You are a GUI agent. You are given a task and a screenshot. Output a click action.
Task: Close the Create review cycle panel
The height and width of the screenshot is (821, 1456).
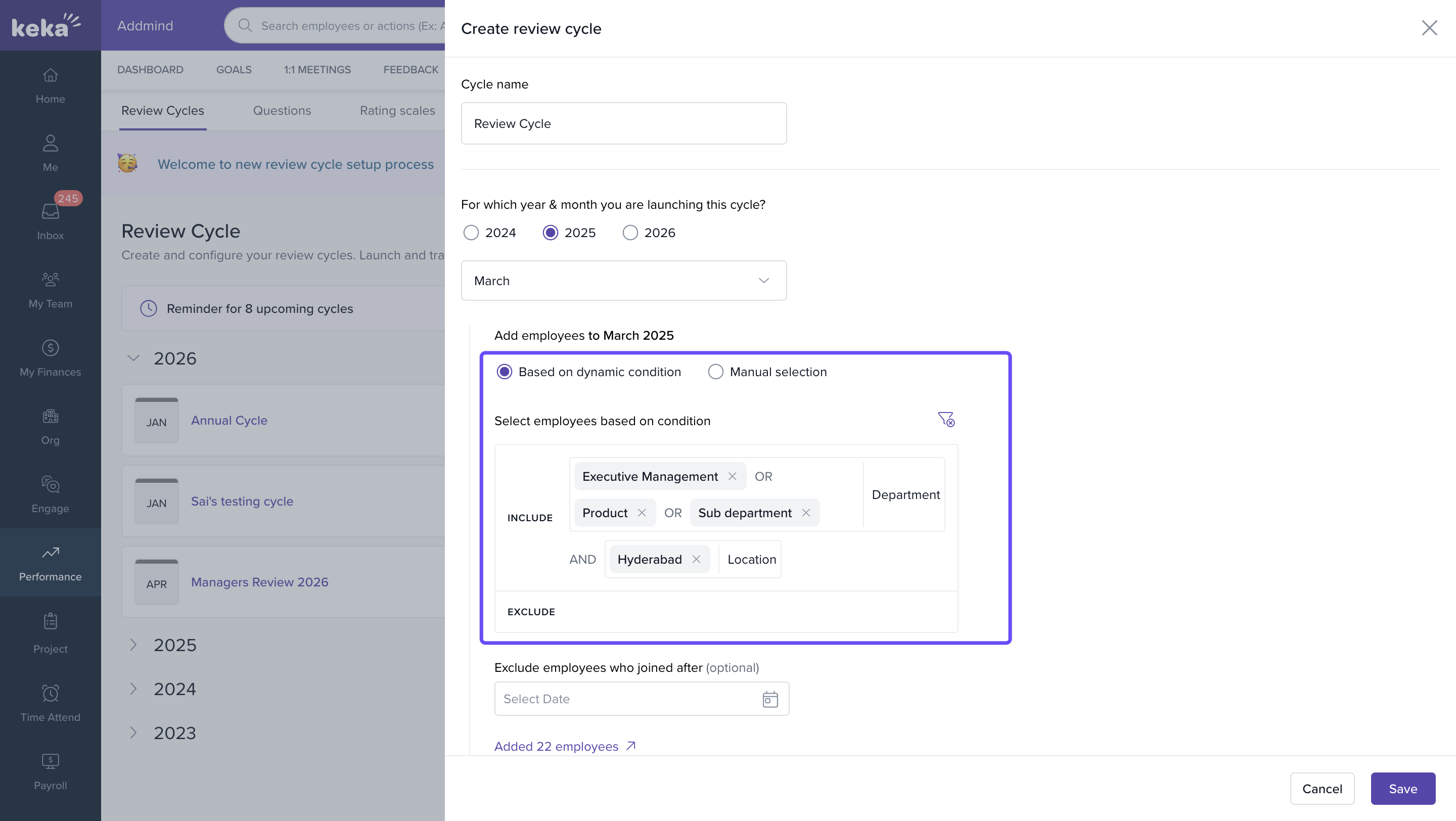tap(1429, 28)
